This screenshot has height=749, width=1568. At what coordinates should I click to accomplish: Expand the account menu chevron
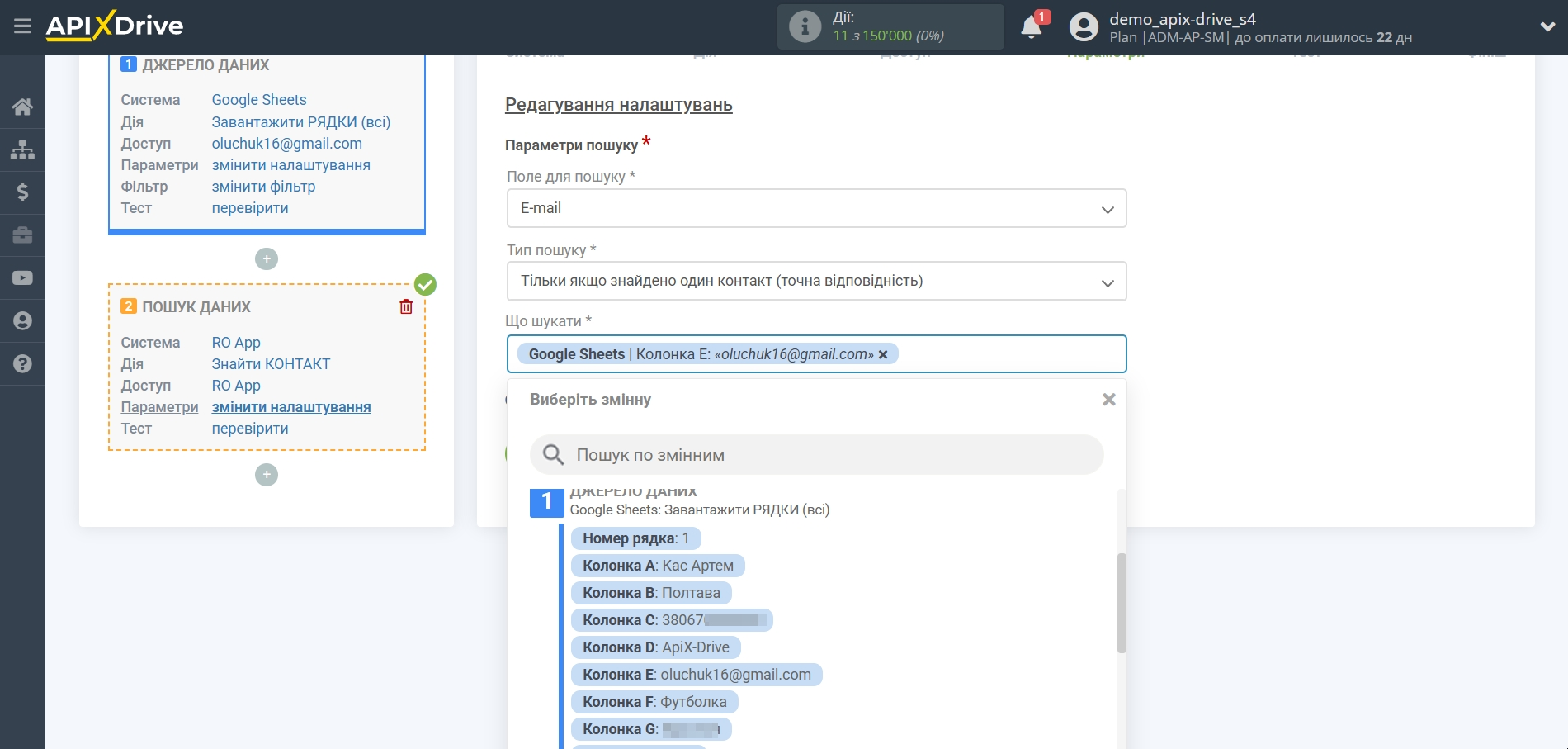click(1547, 26)
